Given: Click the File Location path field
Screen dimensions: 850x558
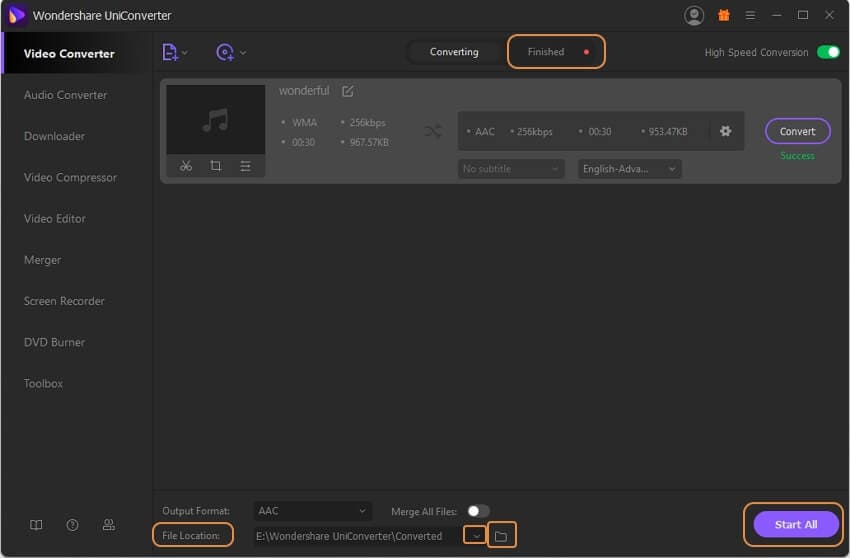Looking at the screenshot, I should click(358, 536).
